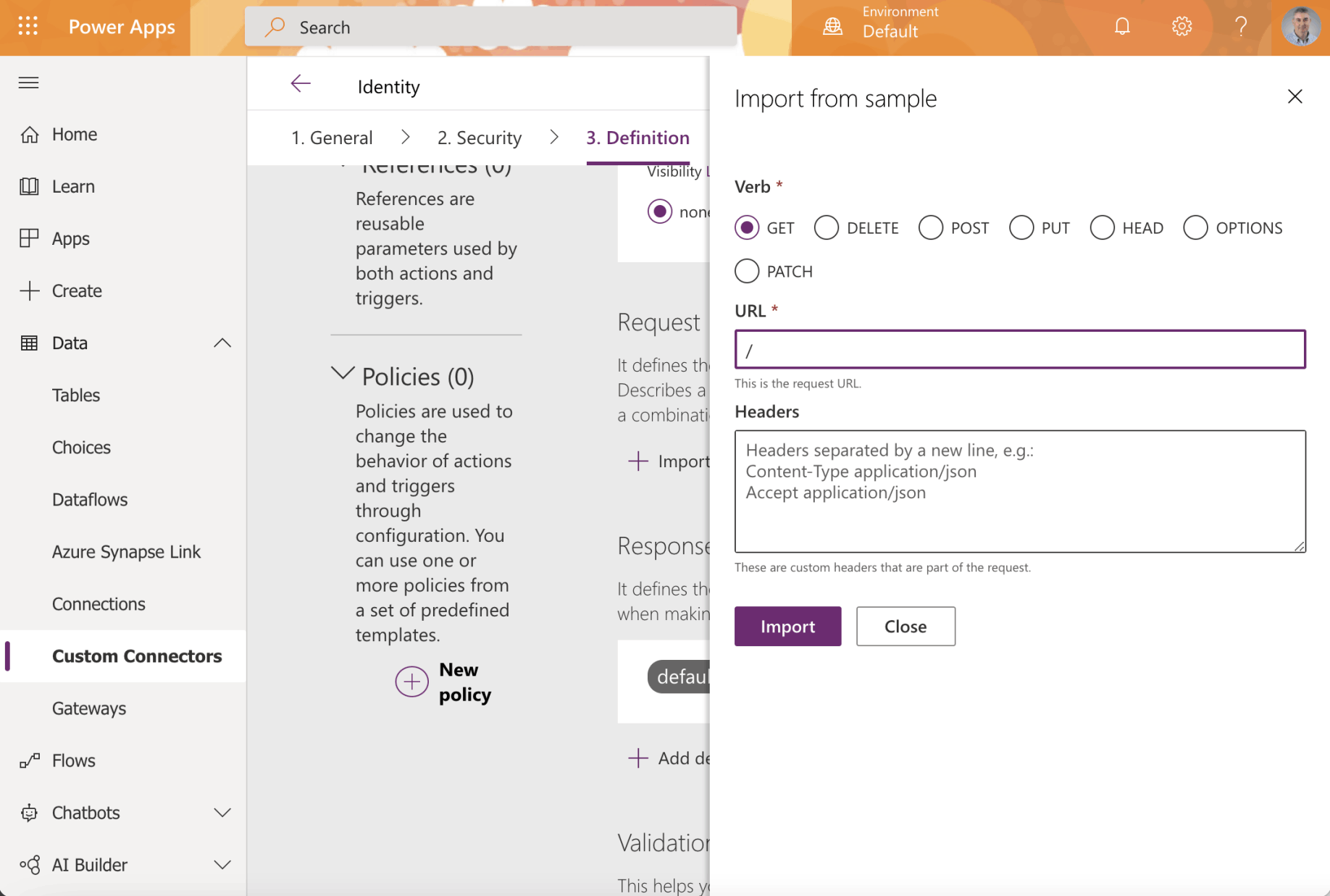Select the GET verb radio button
This screenshot has height=896, width=1330.
(747, 227)
